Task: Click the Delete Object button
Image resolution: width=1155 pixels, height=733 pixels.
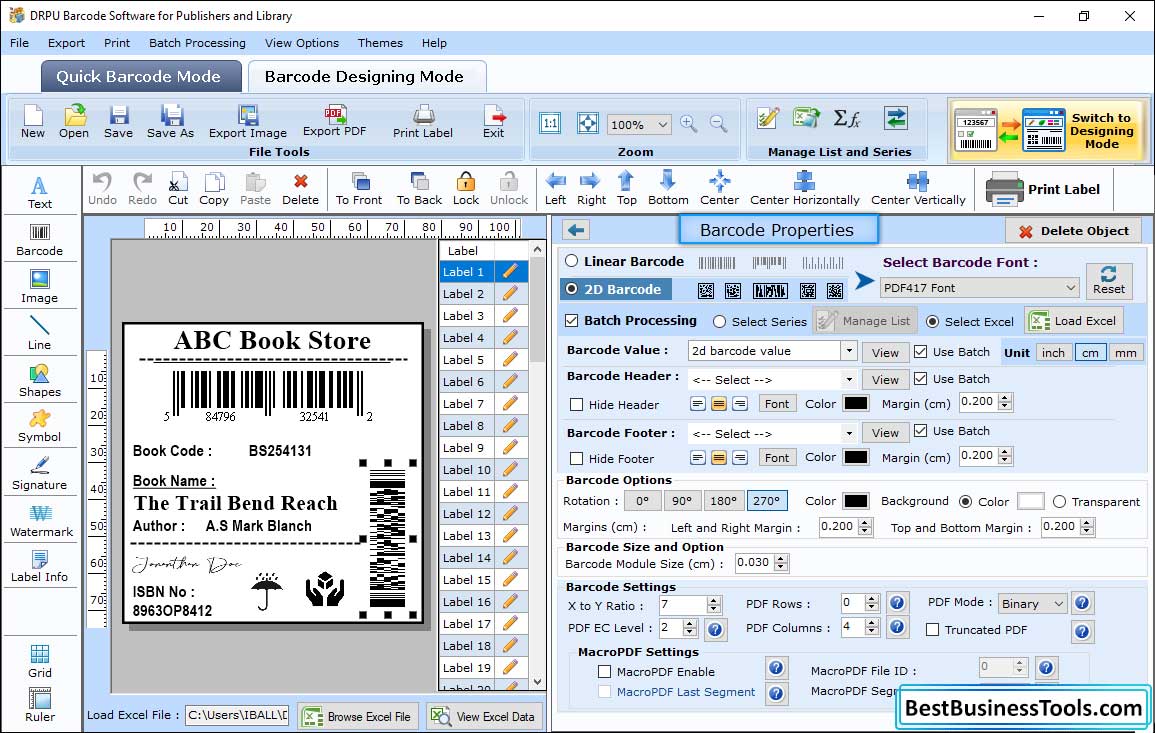Action: pyautogui.click(x=1073, y=231)
